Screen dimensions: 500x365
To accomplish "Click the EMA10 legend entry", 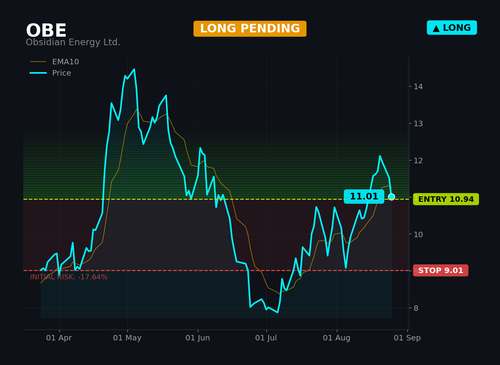I will (x=54, y=62).
